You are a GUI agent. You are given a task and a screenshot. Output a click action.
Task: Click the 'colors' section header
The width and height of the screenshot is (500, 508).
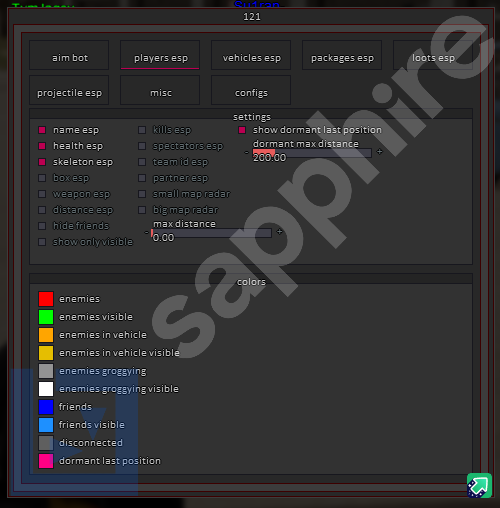[251, 282]
